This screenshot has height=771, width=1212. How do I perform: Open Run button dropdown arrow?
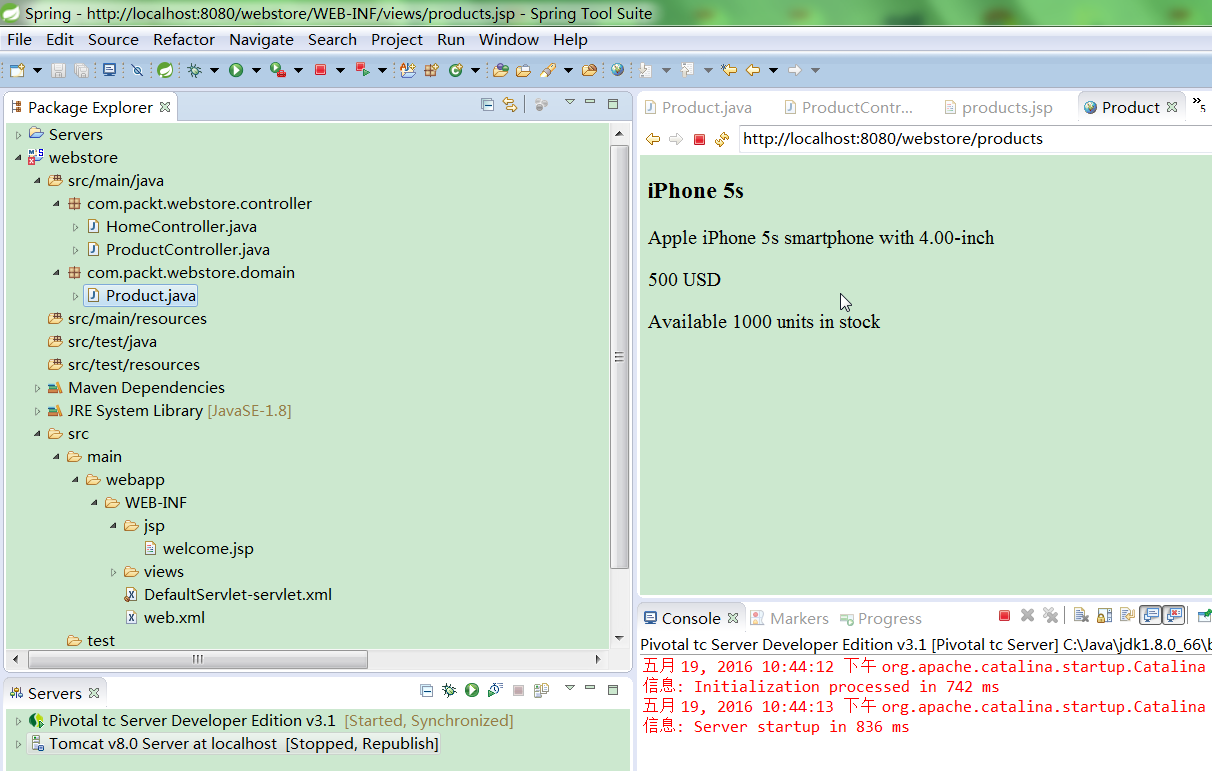point(256,70)
